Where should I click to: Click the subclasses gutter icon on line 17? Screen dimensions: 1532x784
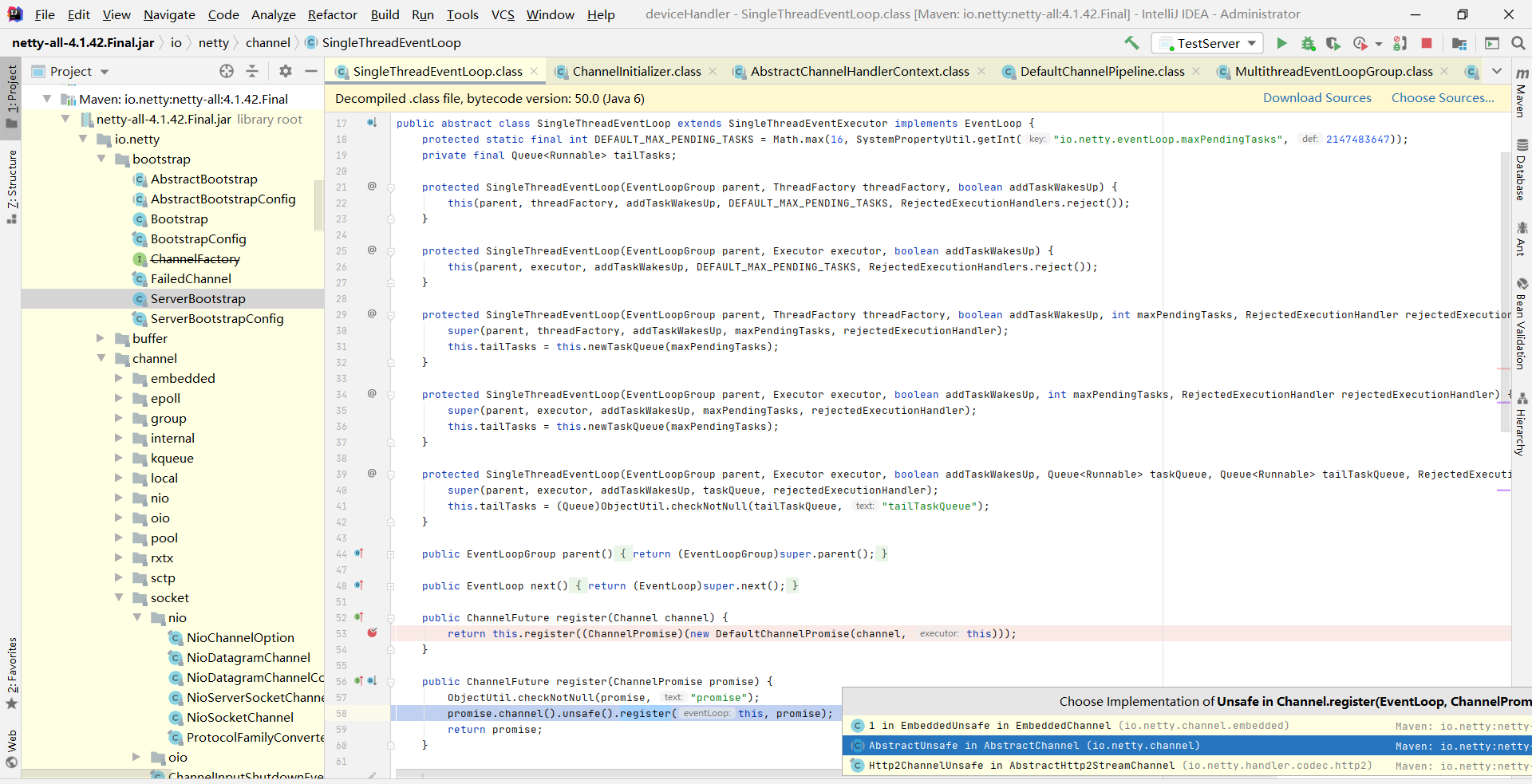click(x=372, y=123)
